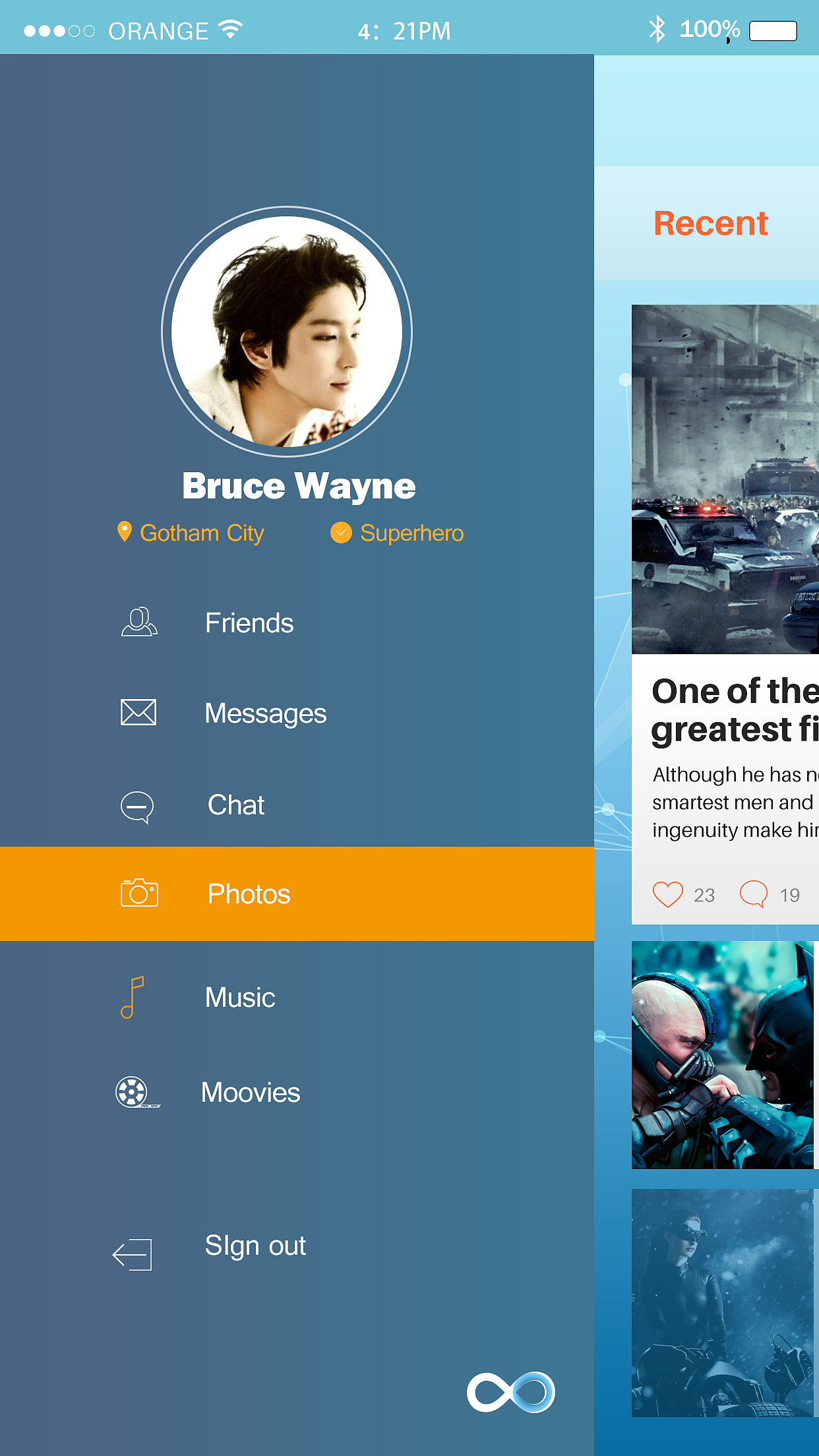Tap the Chat speech bubble icon
The height and width of the screenshot is (1456, 819).
(x=137, y=807)
